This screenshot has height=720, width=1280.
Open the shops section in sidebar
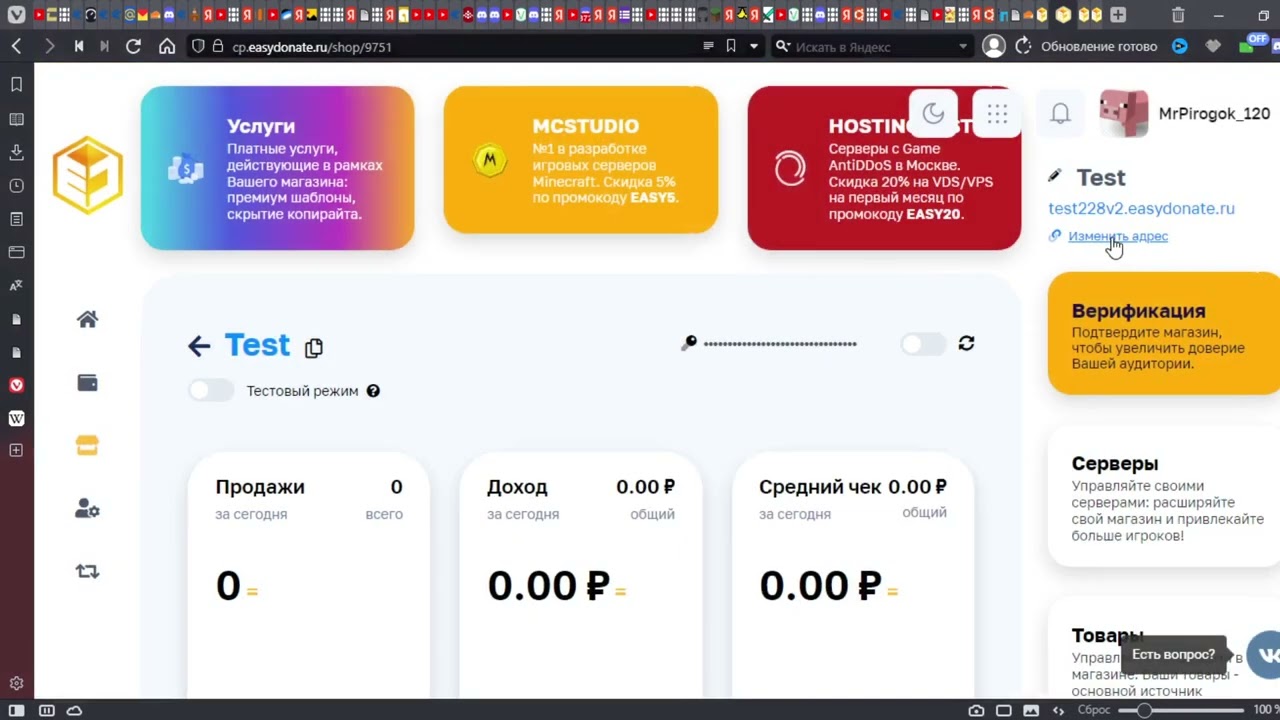87,446
